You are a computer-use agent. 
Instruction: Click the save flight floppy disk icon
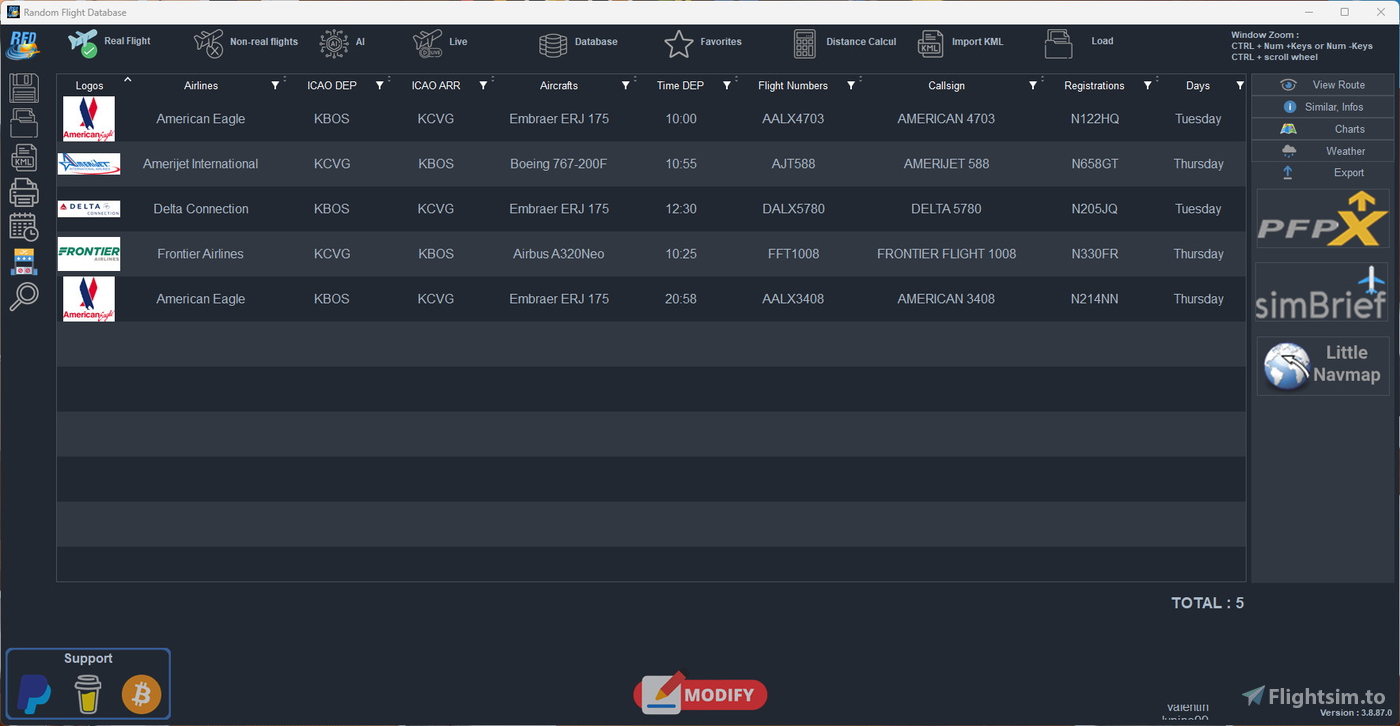(x=22, y=88)
